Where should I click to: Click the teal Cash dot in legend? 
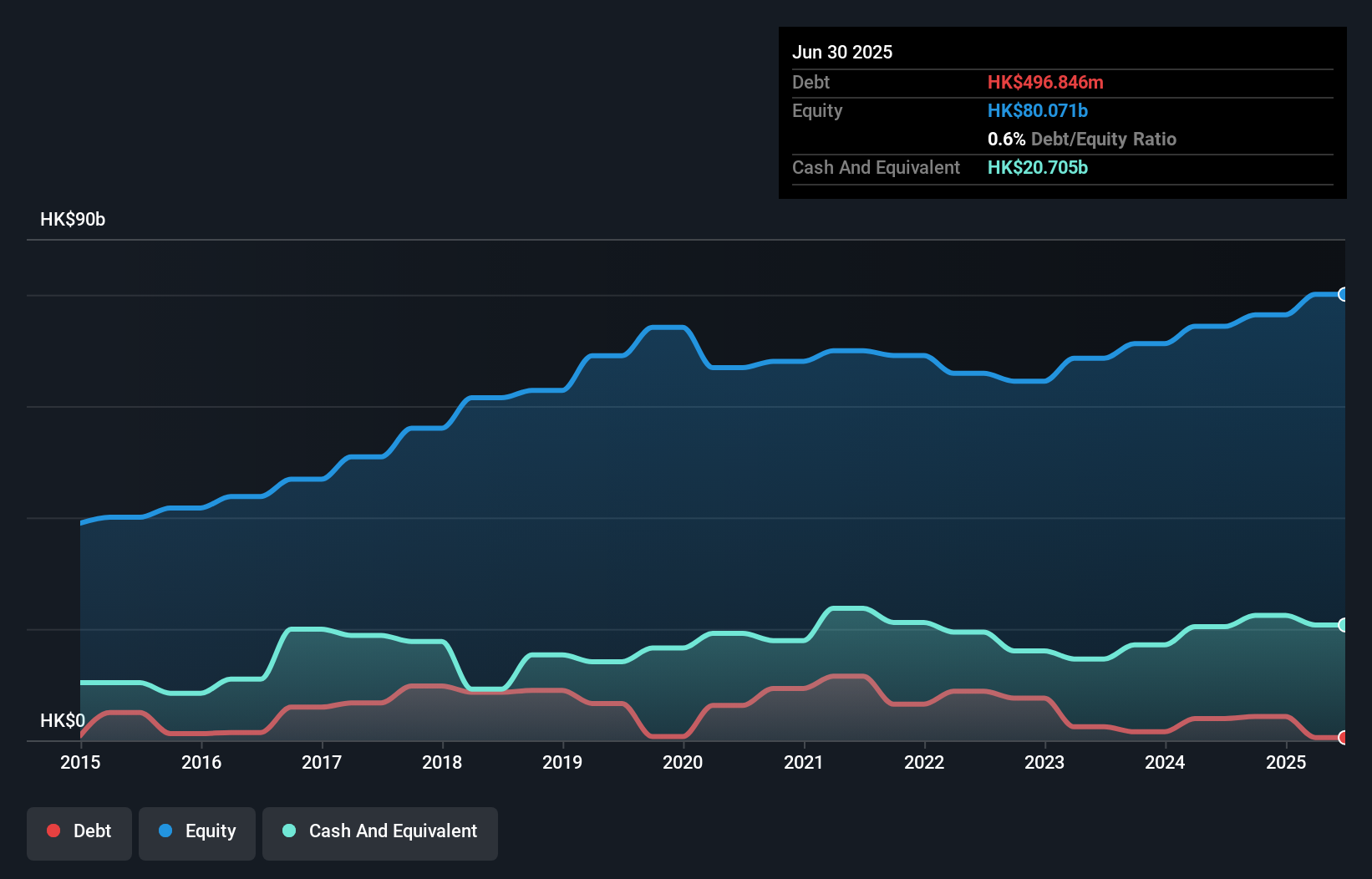click(x=289, y=831)
